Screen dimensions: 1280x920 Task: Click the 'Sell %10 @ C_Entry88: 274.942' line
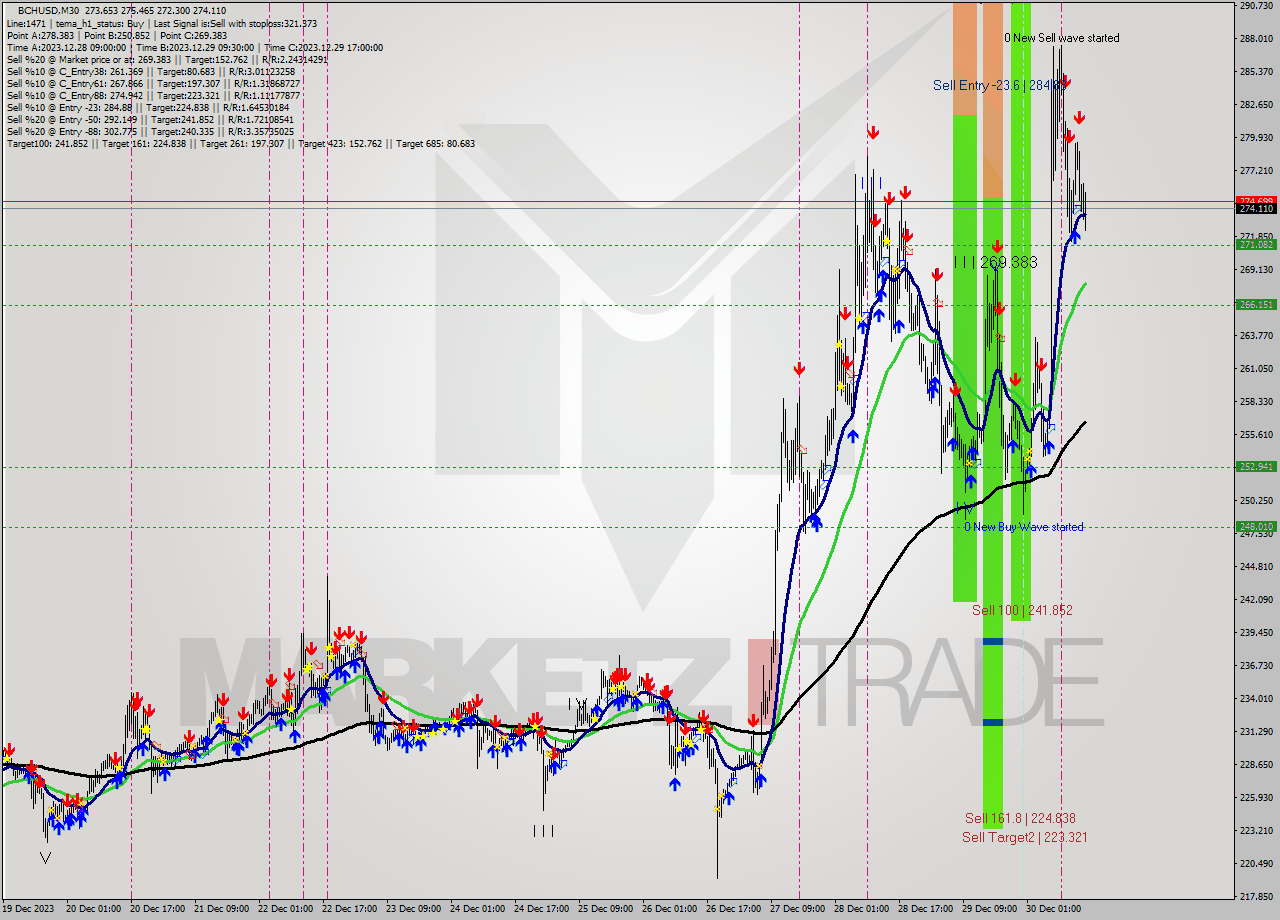click(x=154, y=95)
